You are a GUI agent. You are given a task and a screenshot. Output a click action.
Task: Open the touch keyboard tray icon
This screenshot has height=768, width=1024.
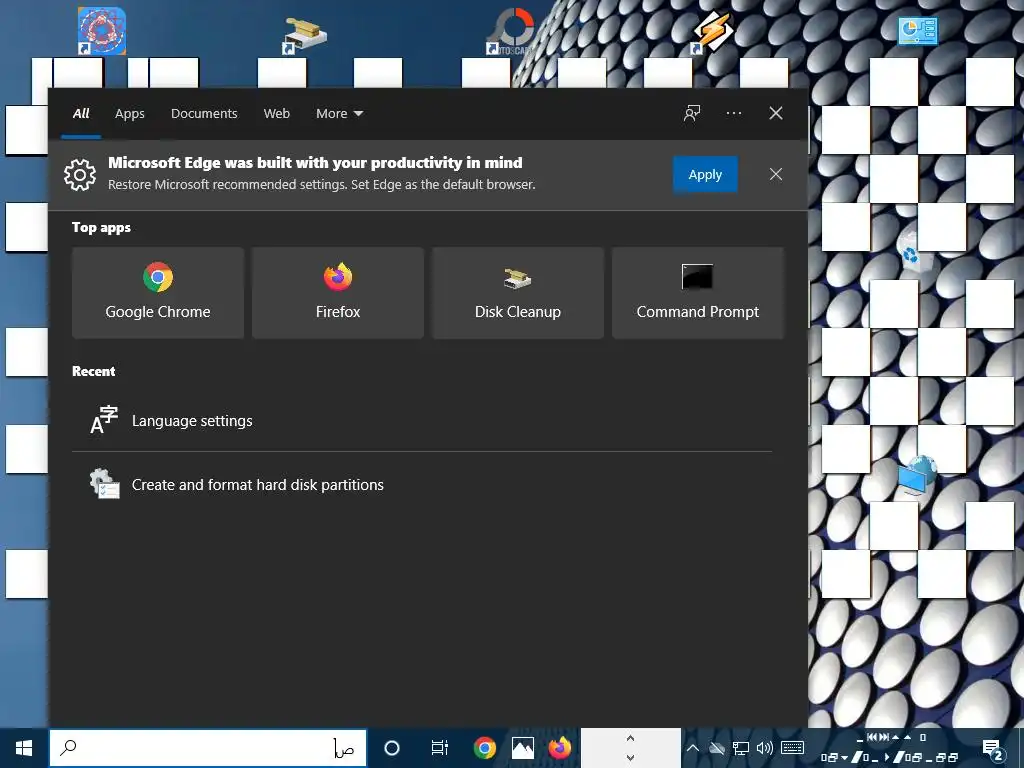[792, 748]
